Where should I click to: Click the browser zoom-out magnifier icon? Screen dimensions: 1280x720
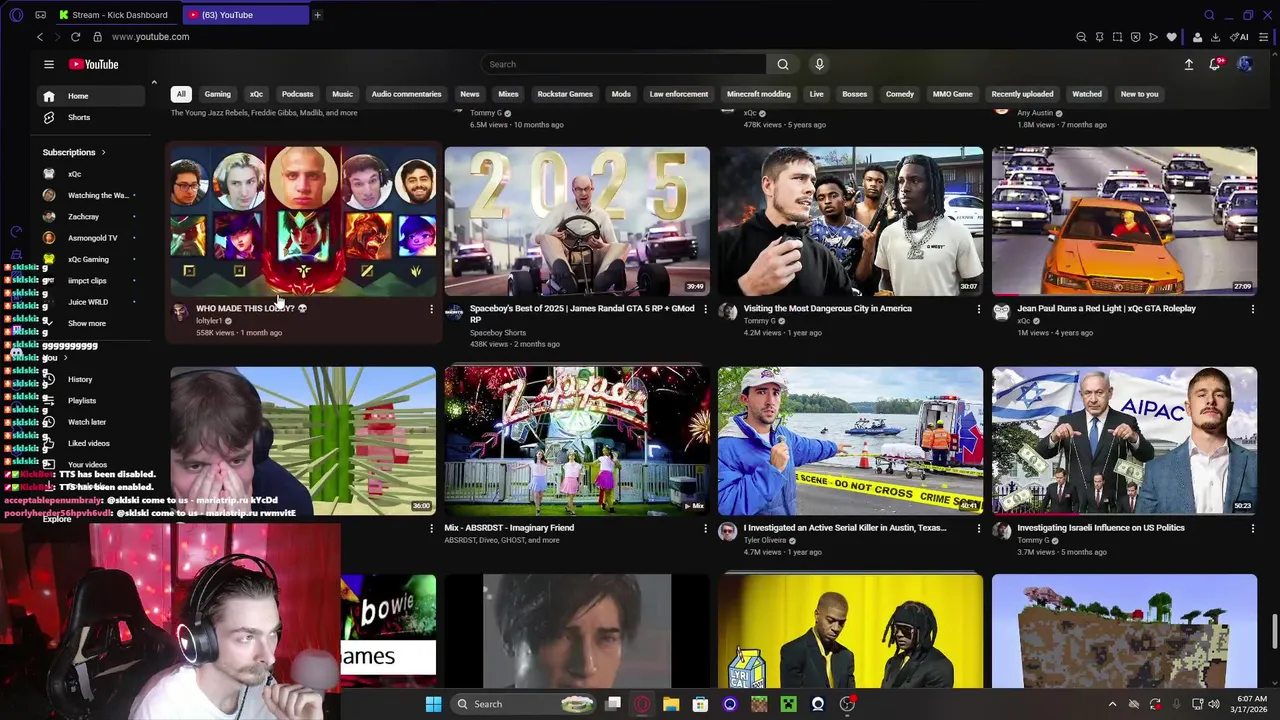[x=1081, y=37]
